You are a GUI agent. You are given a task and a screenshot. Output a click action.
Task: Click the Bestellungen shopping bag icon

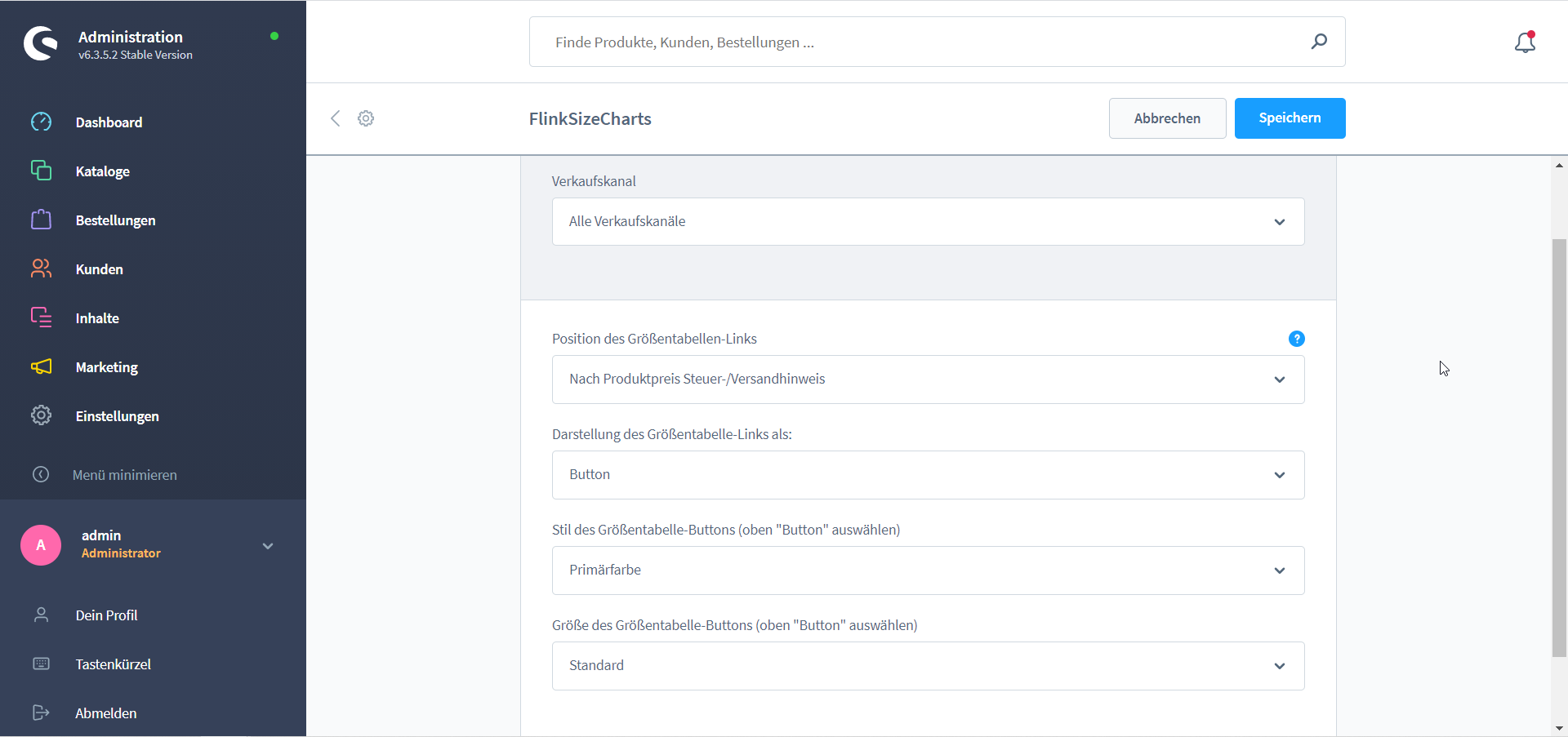(x=41, y=220)
